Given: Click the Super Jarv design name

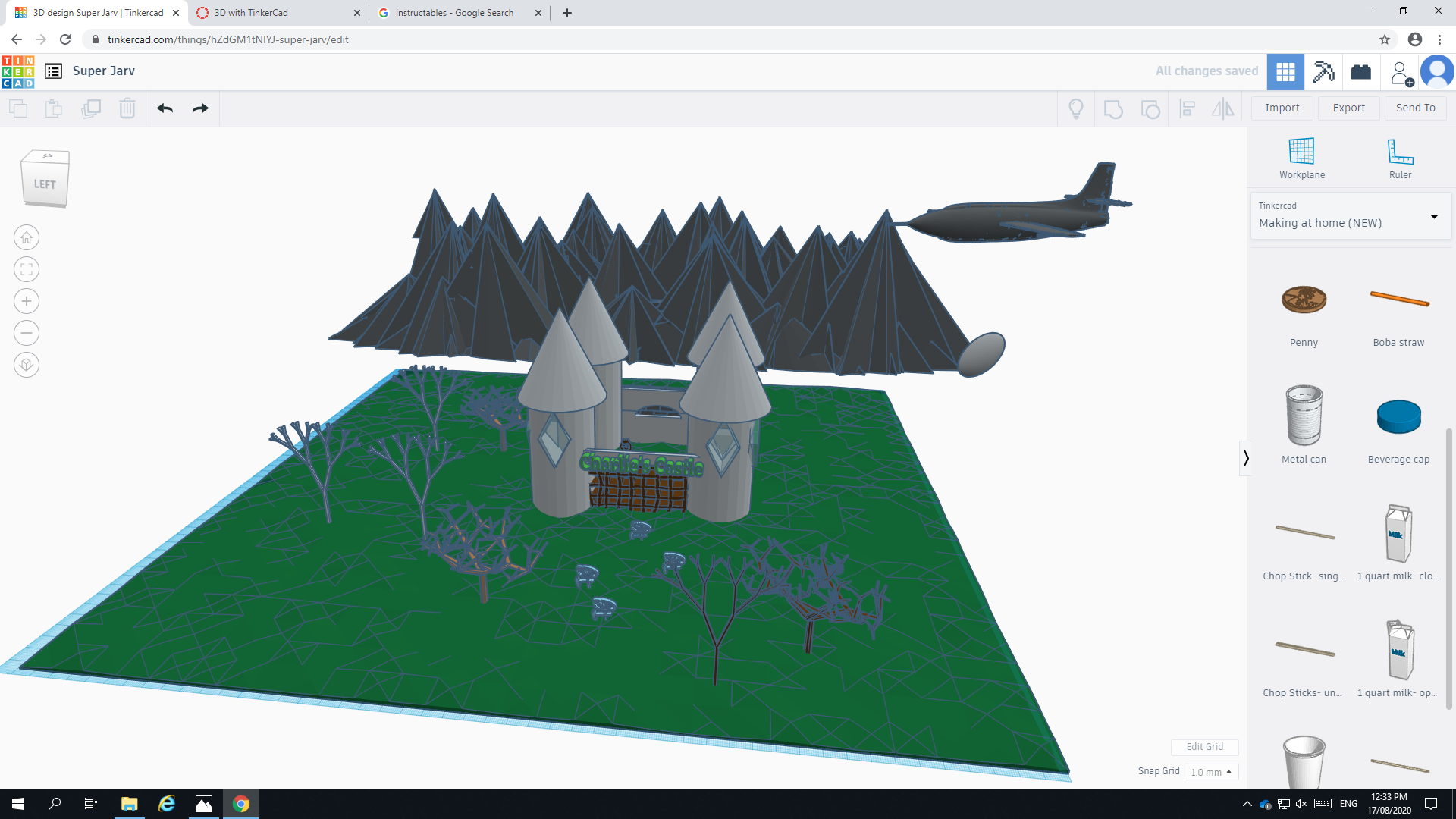Looking at the screenshot, I should click(104, 71).
